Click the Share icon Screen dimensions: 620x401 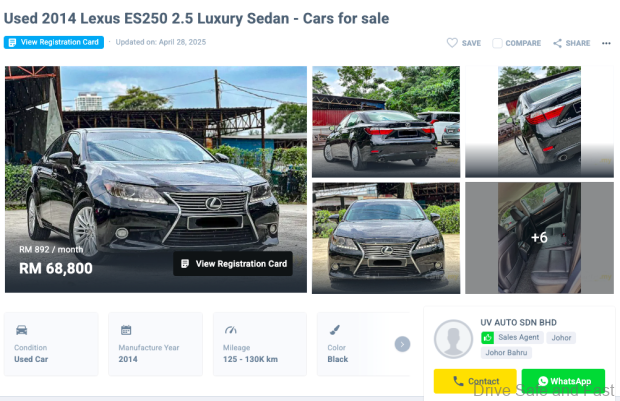[x=559, y=43]
